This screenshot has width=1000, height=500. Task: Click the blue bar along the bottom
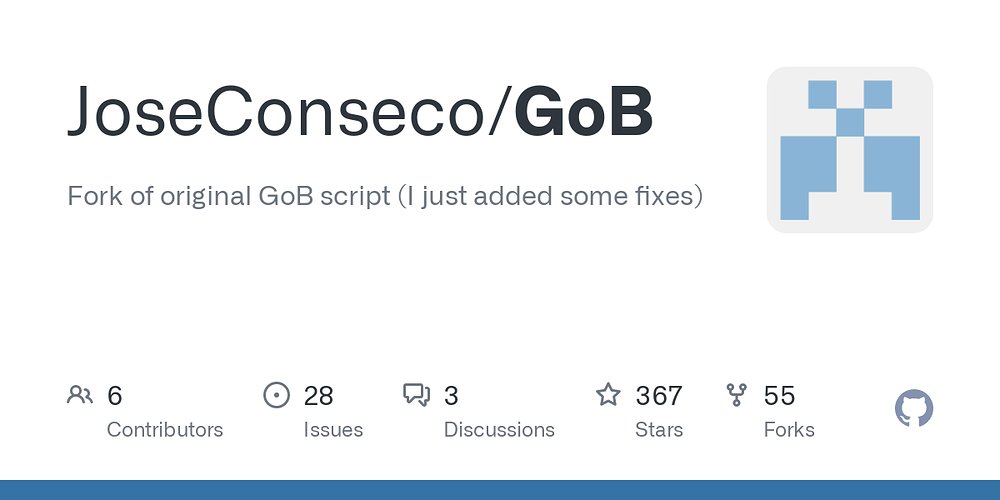coord(500,490)
